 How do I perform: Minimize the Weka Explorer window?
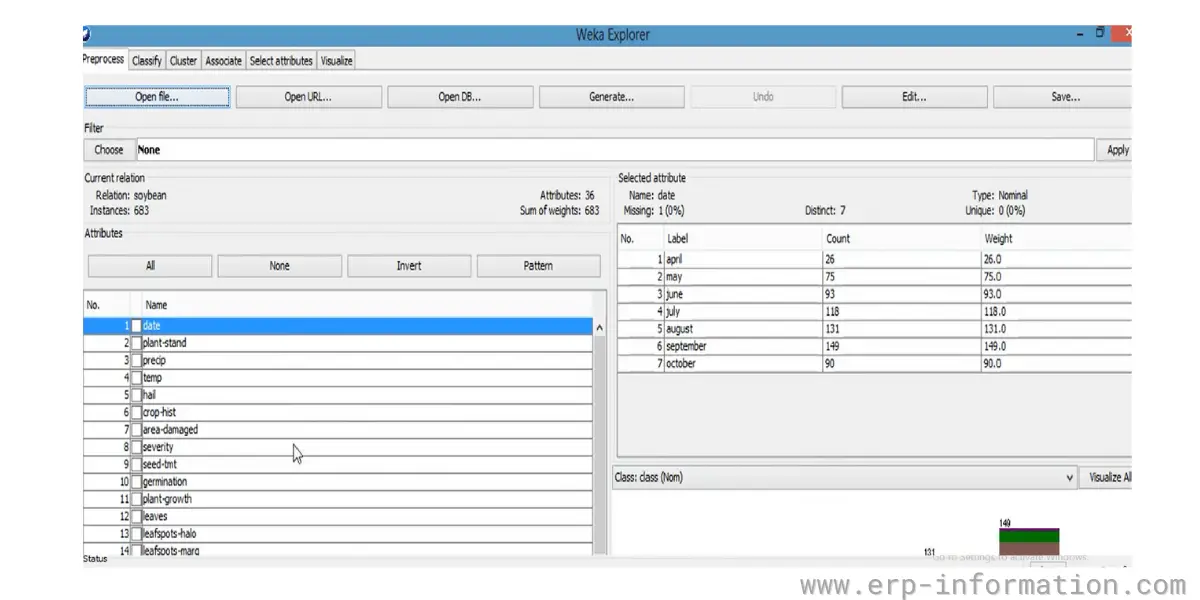pyautogui.click(x=1080, y=34)
